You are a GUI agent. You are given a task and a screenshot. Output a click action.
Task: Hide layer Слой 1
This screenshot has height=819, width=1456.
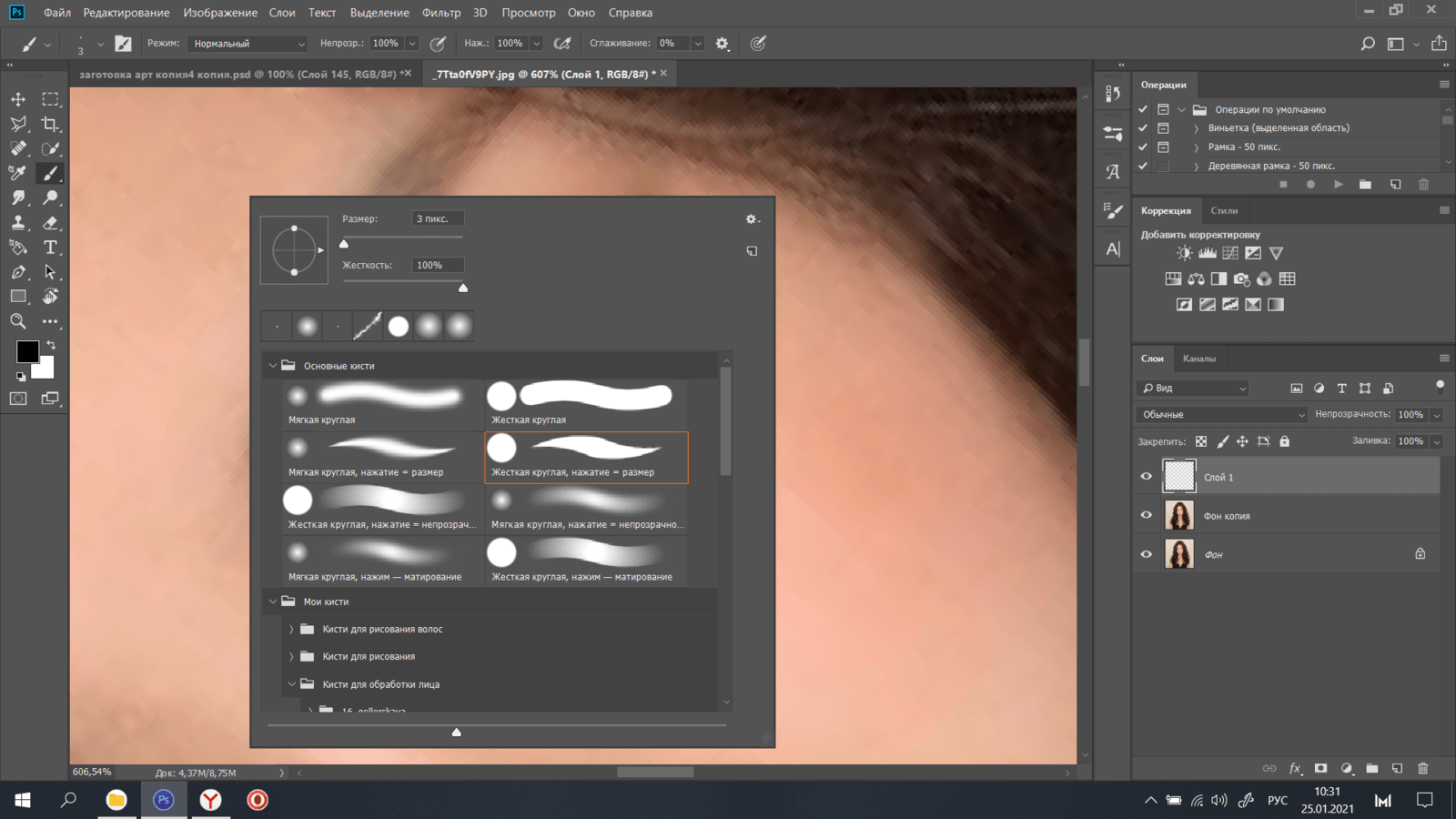1147,476
